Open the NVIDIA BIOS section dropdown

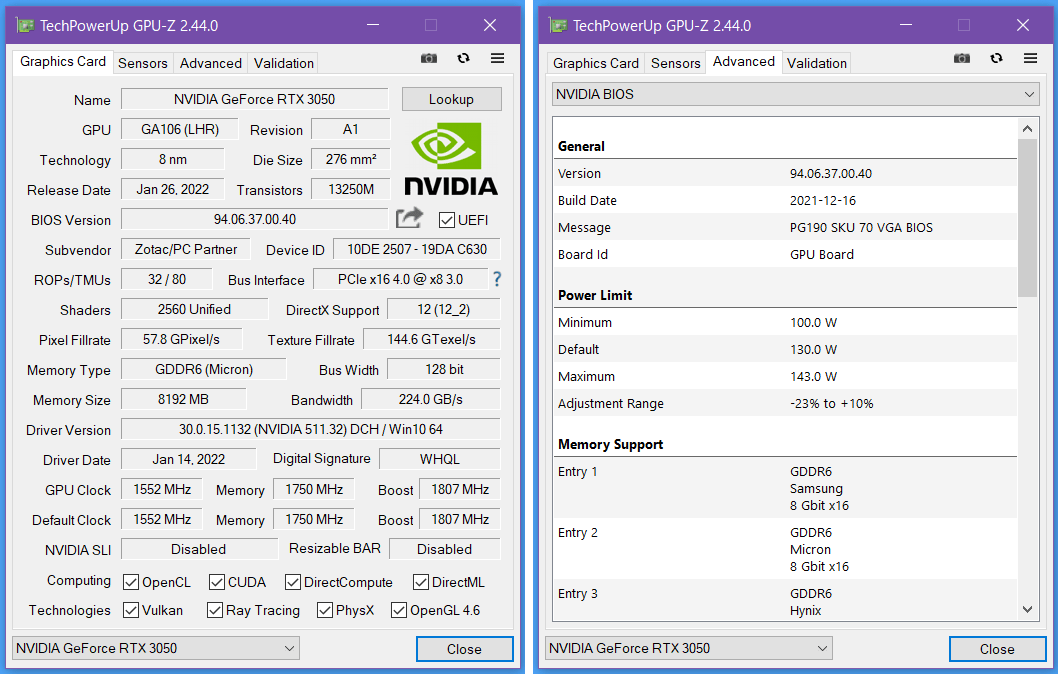pos(796,94)
